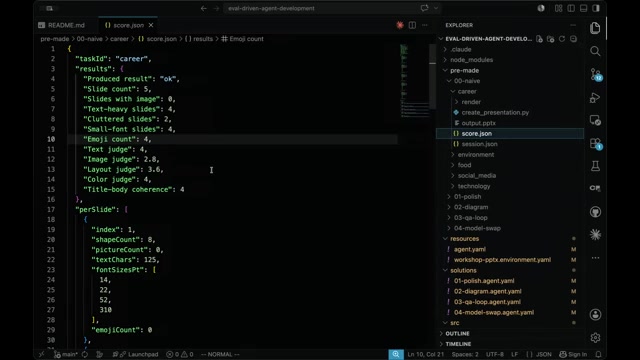Open the GitHub icon in activity bar
This screenshot has height=360, width=640.
pos(595,212)
